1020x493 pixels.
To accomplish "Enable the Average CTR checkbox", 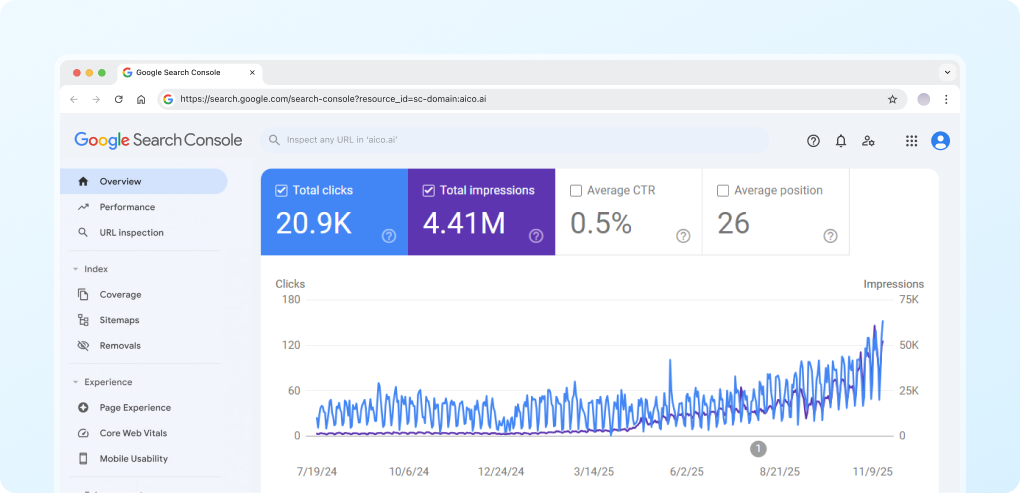I will point(576,190).
